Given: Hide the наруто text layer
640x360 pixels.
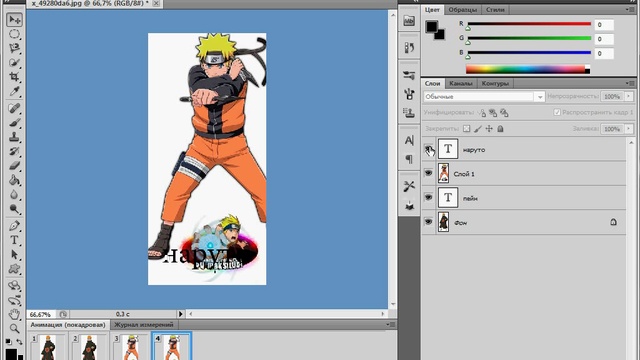Looking at the screenshot, I should 428,149.
